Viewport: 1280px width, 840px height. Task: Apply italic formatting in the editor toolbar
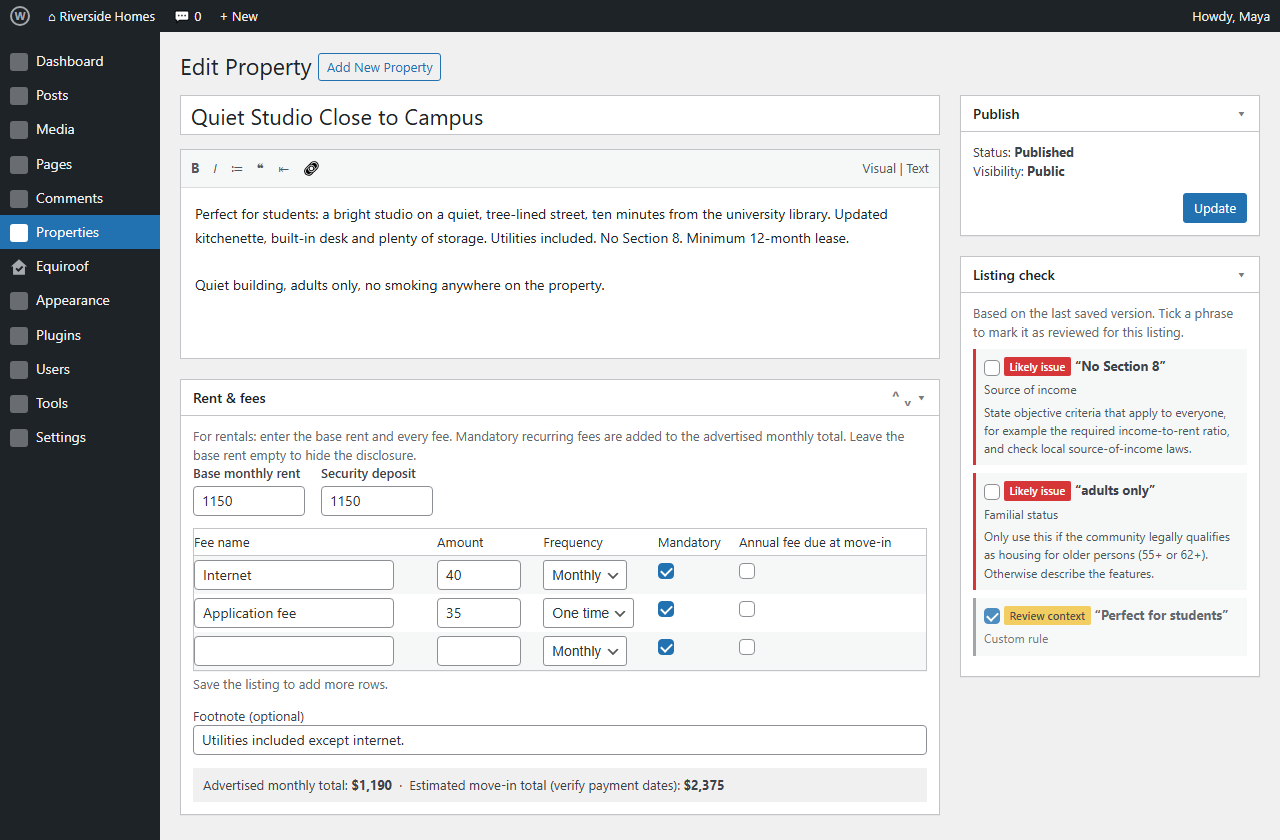click(x=215, y=169)
